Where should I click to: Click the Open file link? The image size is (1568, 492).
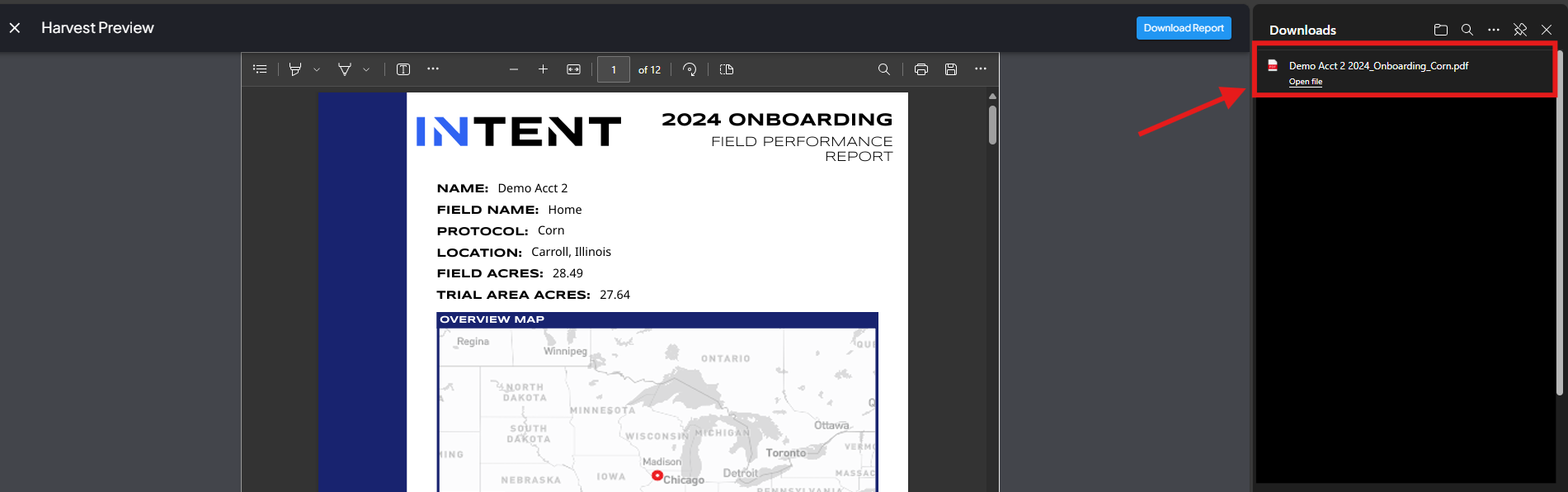click(x=1306, y=82)
